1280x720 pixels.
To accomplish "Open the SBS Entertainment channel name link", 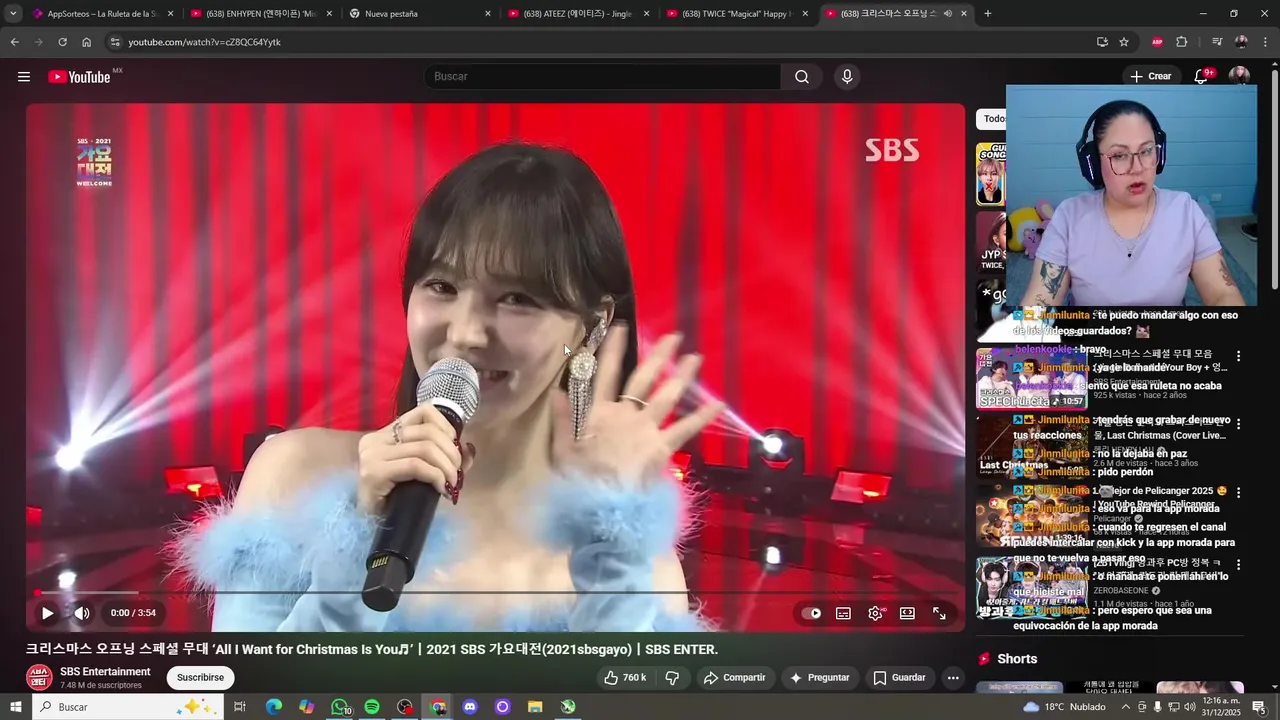I will click(105, 671).
